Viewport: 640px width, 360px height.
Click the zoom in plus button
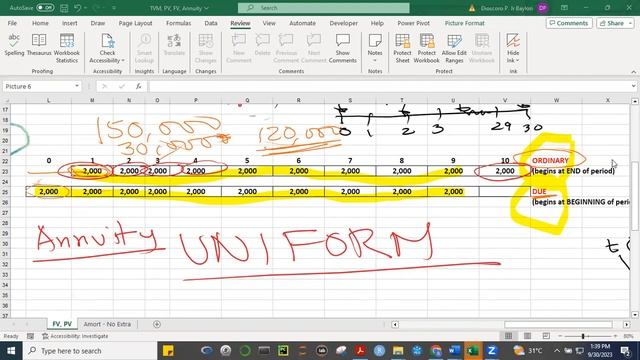point(616,336)
